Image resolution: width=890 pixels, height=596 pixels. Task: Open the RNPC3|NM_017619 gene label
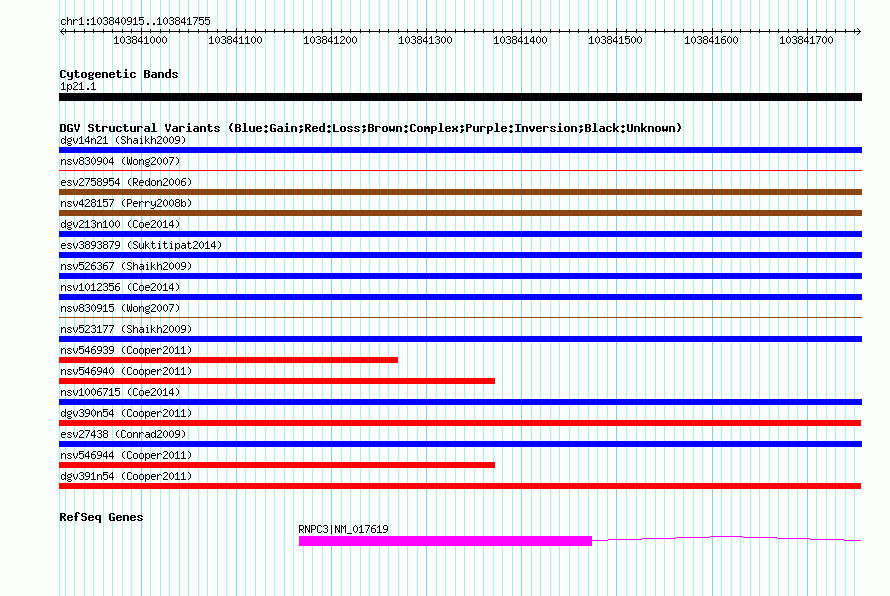(x=343, y=529)
